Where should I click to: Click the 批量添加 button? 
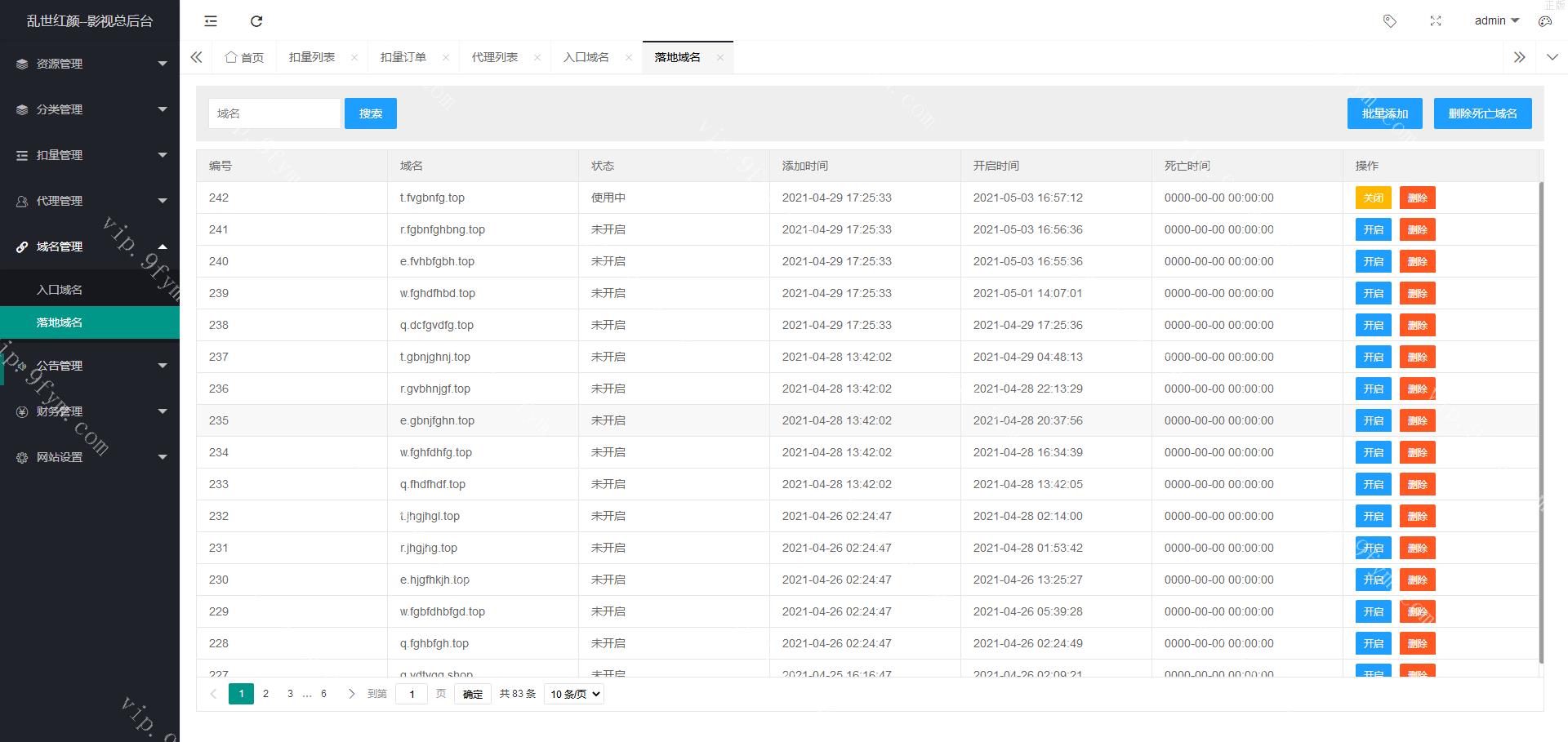point(1384,113)
